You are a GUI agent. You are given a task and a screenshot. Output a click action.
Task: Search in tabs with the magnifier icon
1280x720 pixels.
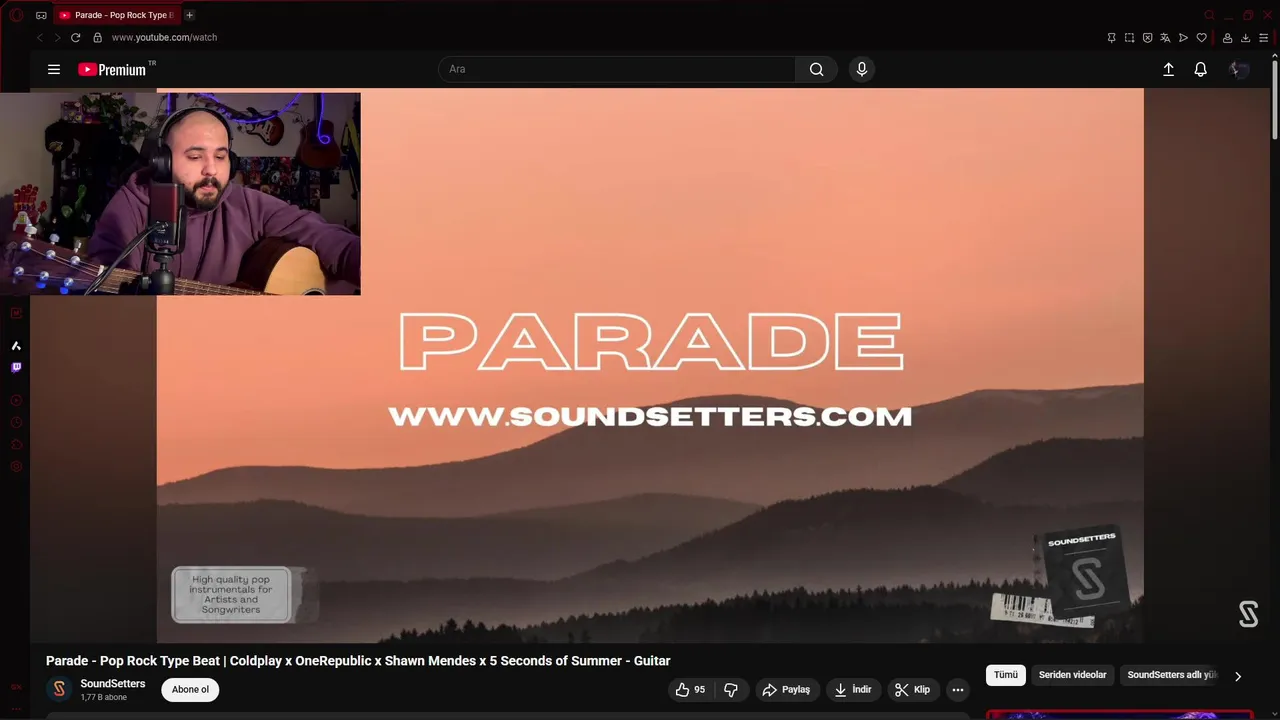pos(1209,15)
